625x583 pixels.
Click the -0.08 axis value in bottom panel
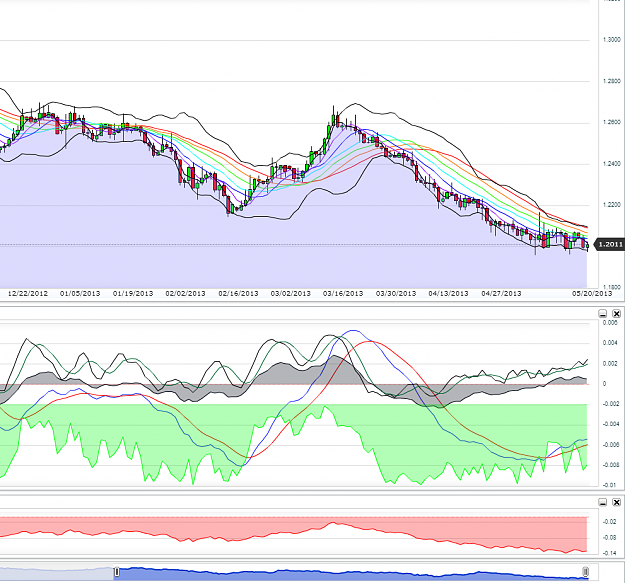point(609,538)
